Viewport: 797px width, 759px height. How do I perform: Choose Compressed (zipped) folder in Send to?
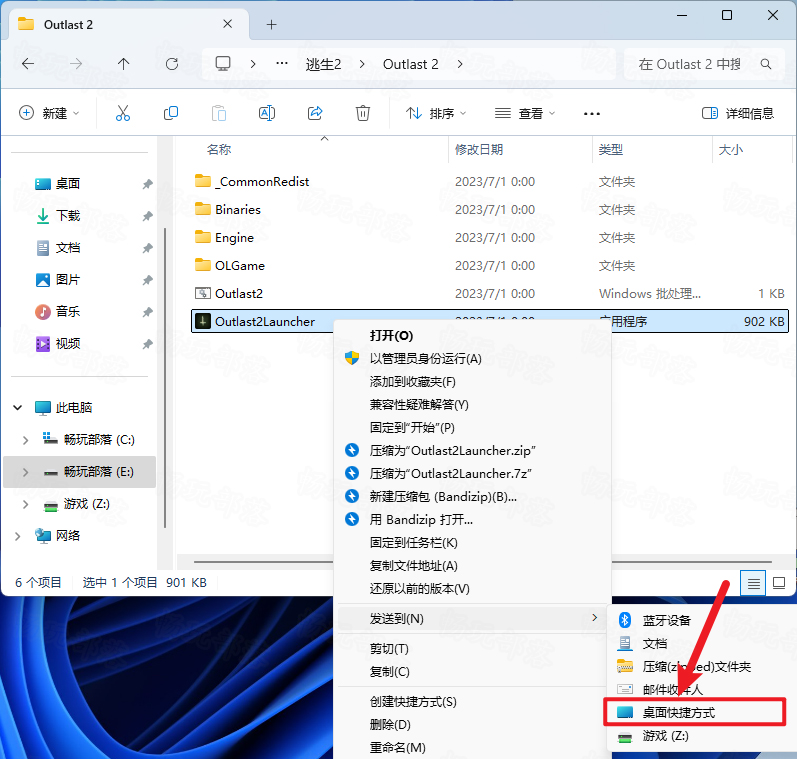[x=696, y=666]
